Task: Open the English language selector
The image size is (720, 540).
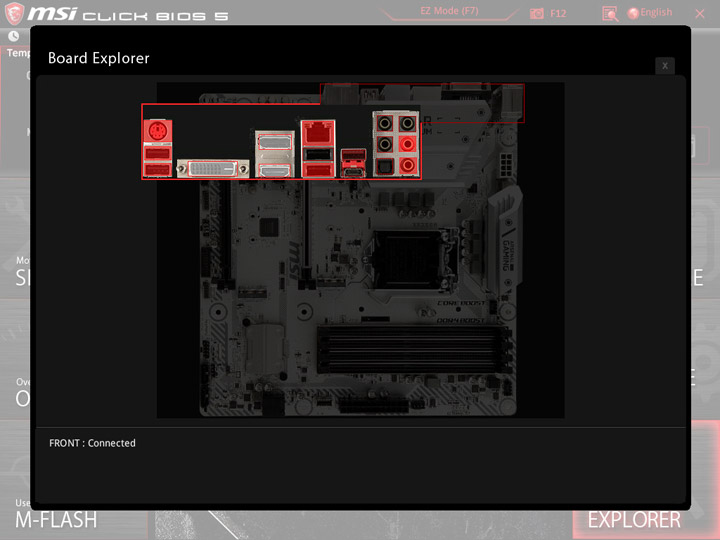Action: (x=650, y=13)
